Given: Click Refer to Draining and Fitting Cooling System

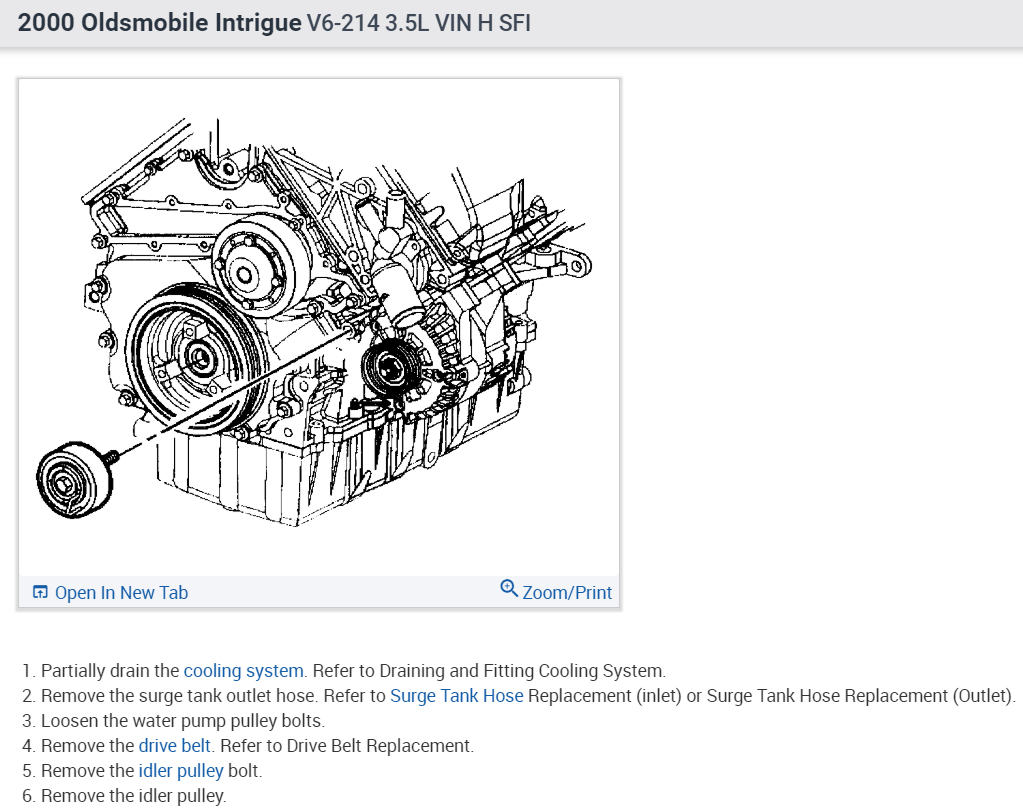Looking at the screenshot, I should (x=489, y=671).
